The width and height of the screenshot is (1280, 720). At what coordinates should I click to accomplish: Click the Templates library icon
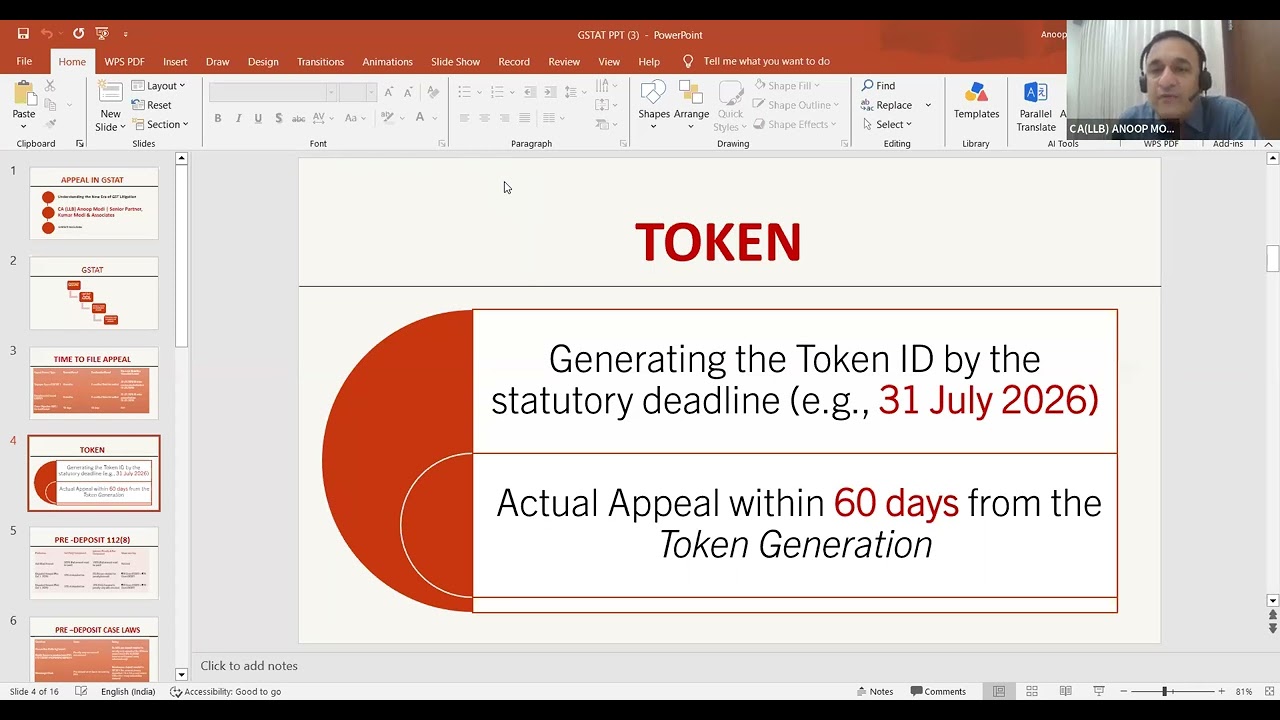tap(976, 93)
